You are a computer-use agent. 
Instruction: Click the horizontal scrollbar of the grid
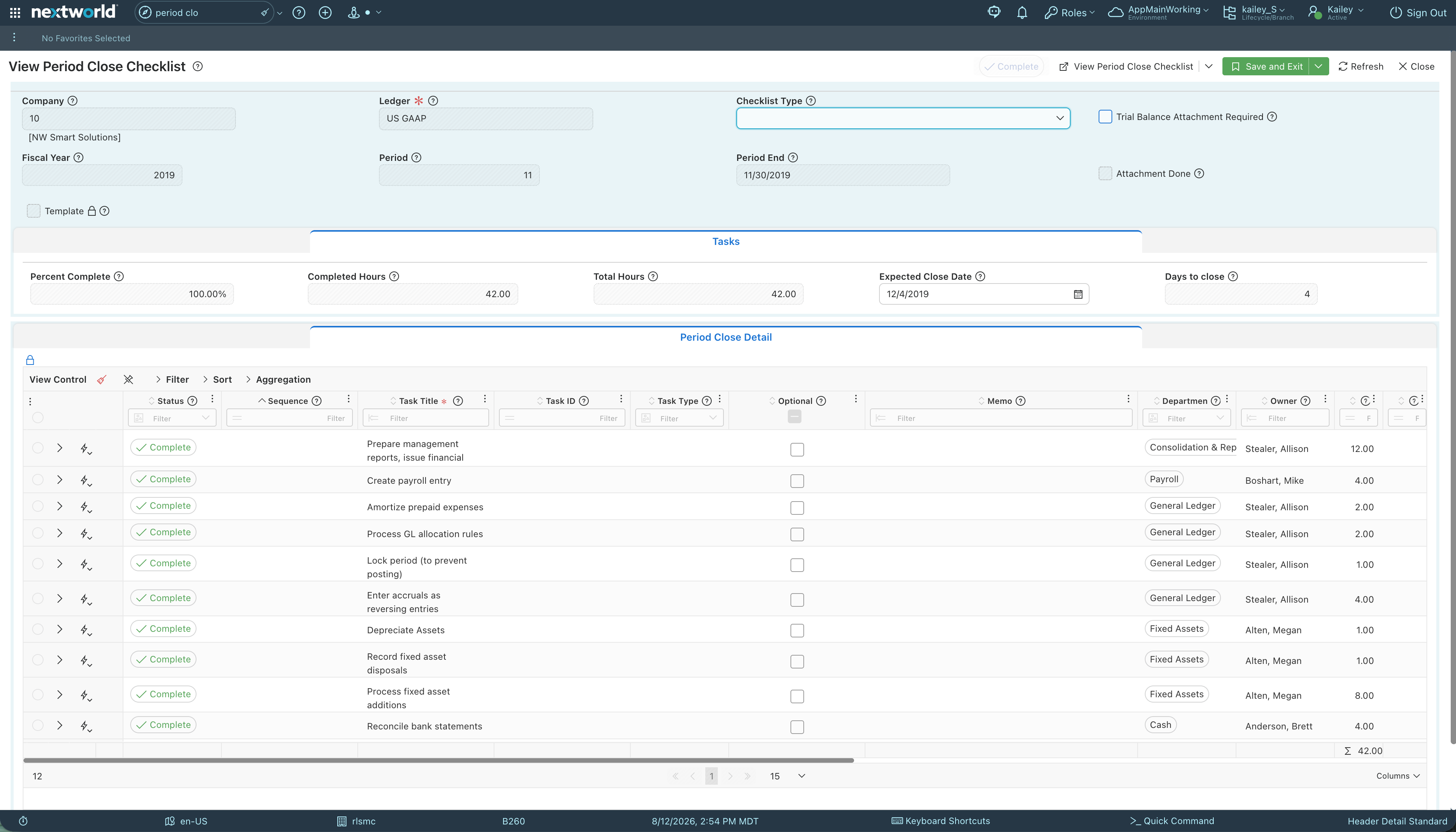pyautogui.click(x=438, y=760)
